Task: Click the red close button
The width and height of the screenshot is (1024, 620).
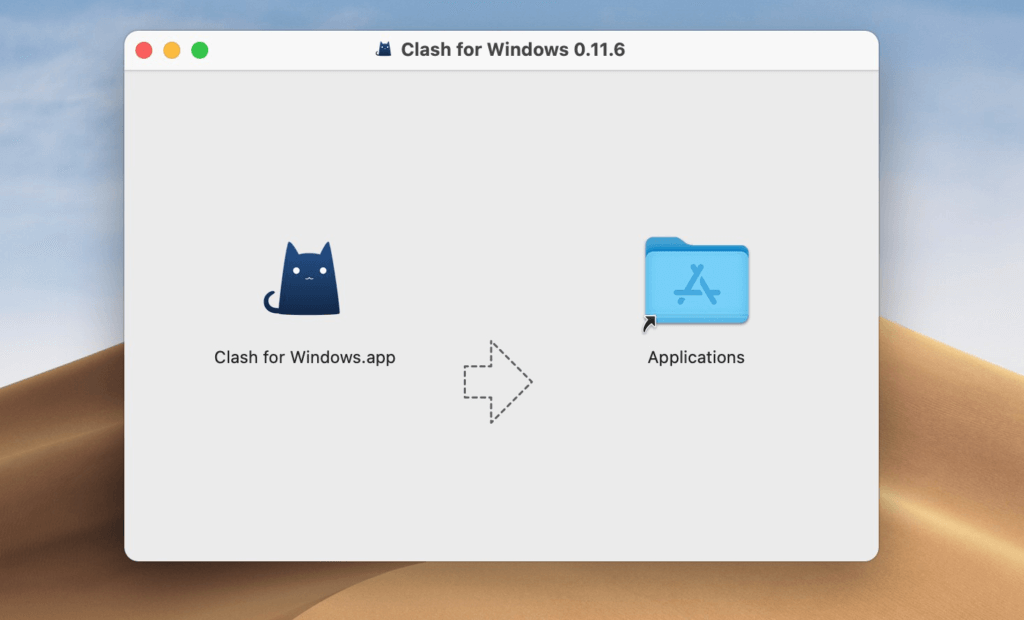Action: coord(143,48)
